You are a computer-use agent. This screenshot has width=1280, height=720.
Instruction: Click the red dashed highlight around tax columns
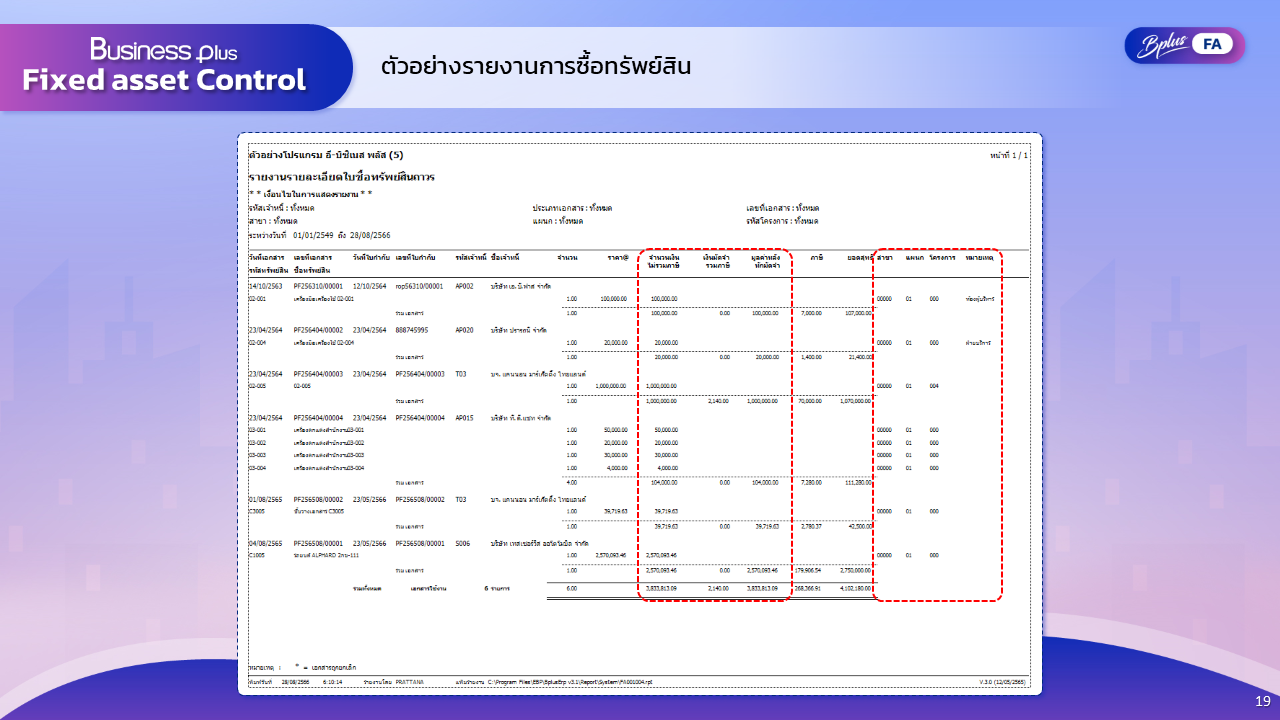(x=715, y=420)
